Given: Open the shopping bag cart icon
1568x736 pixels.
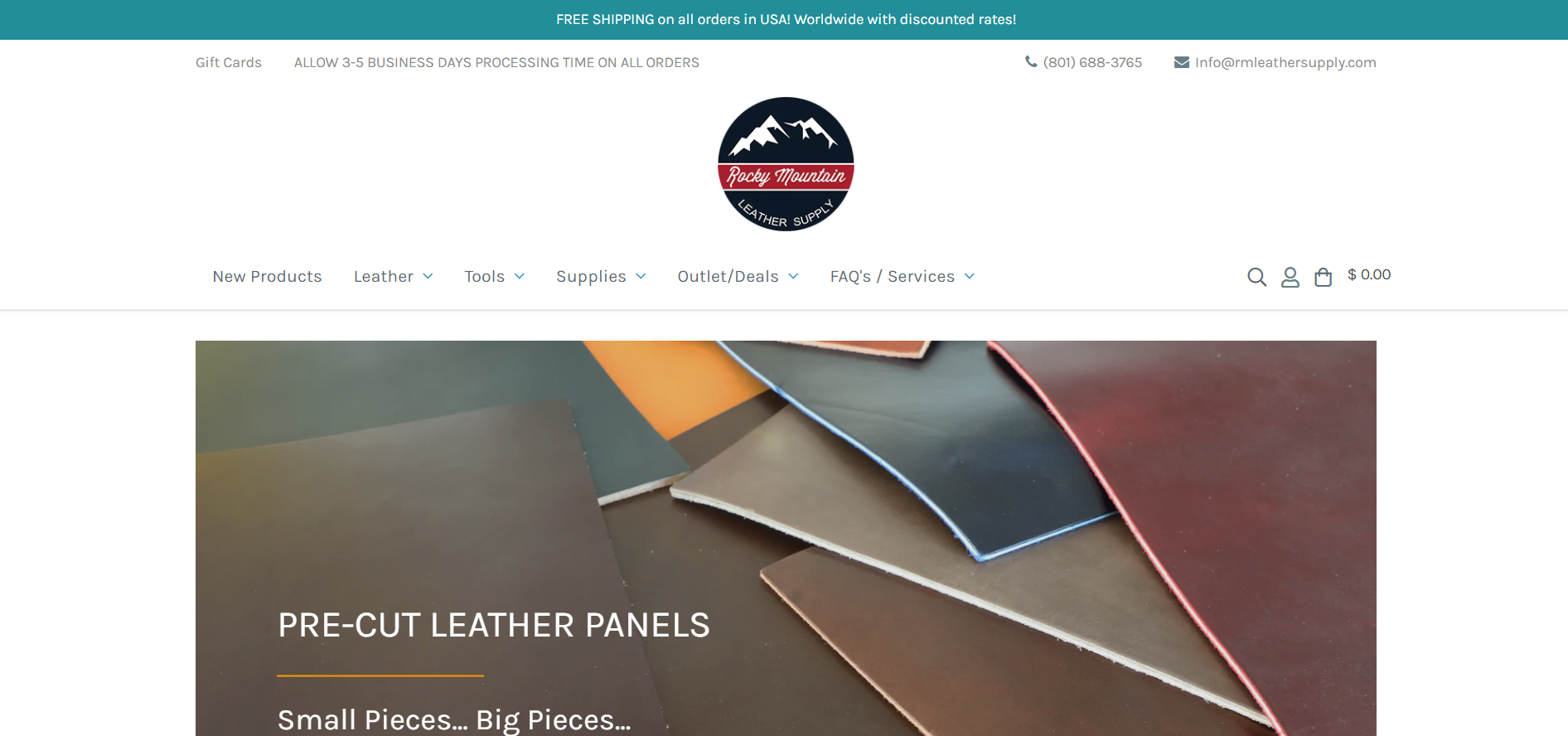Looking at the screenshot, I should (x=1324, y=277).
